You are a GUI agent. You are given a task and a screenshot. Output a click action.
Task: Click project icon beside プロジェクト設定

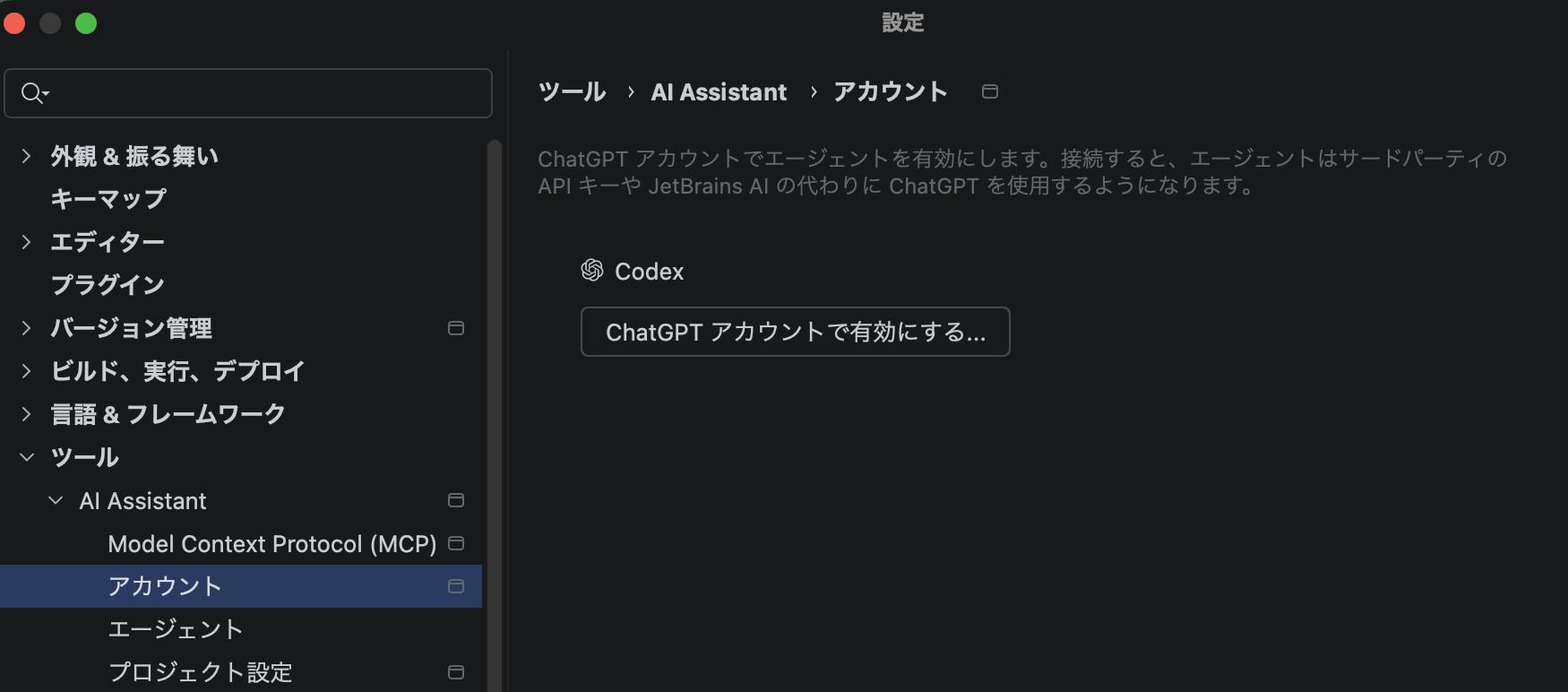pyautogui.click(x=456, y=672)
